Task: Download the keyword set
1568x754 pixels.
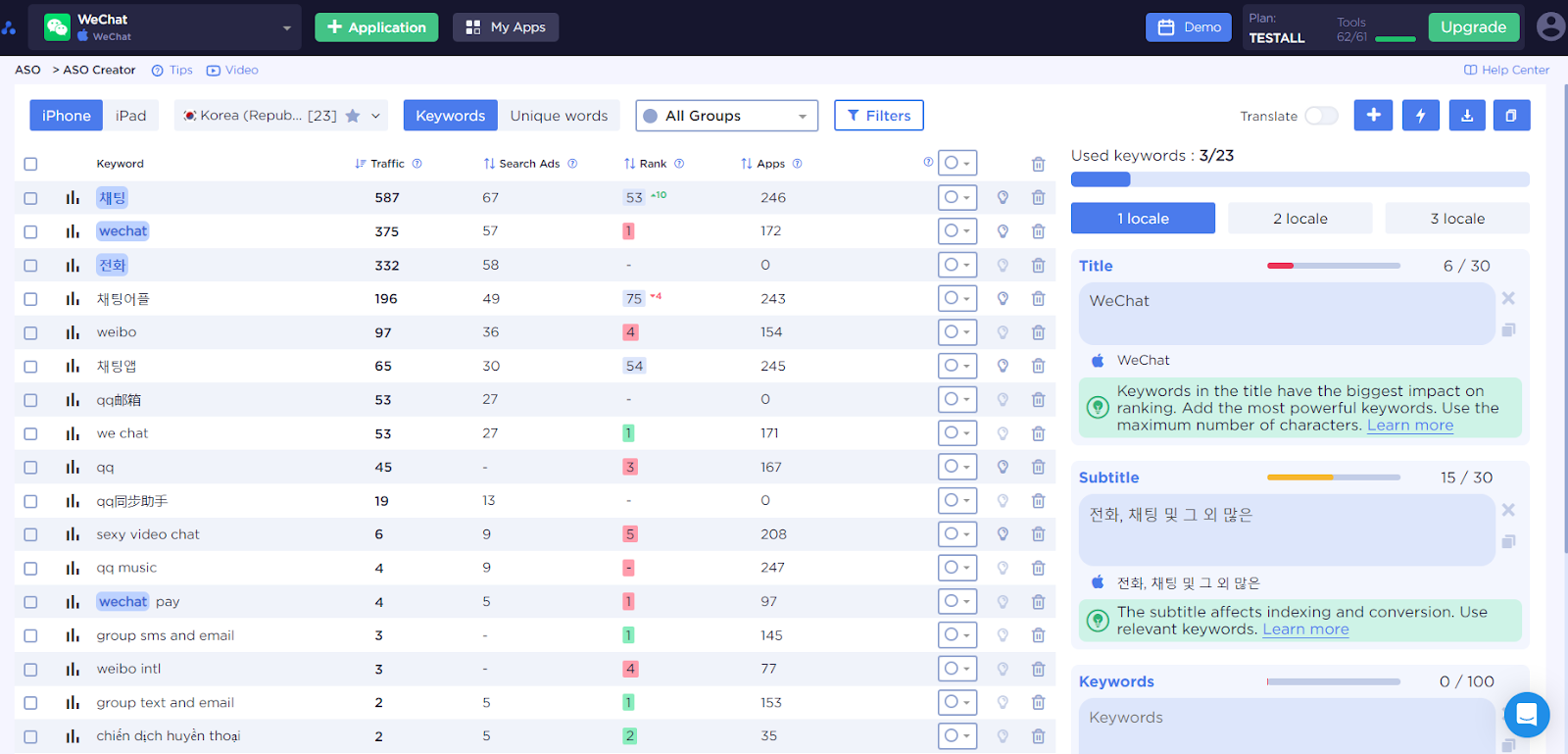Action: [x=1467, y=115]
